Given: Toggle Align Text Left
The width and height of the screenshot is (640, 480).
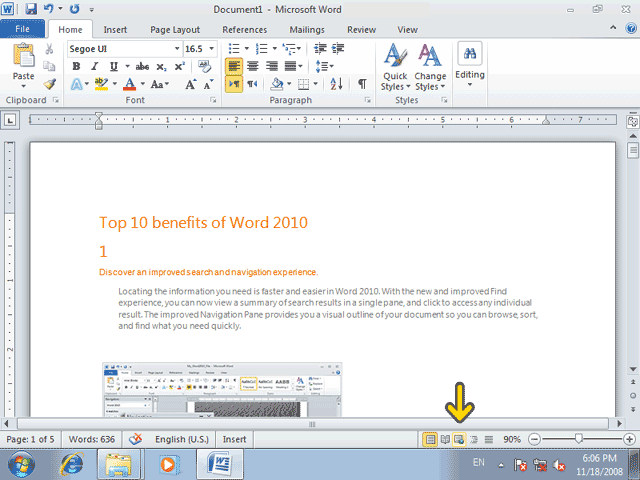Looking at the screenshot, I should 234,66.
